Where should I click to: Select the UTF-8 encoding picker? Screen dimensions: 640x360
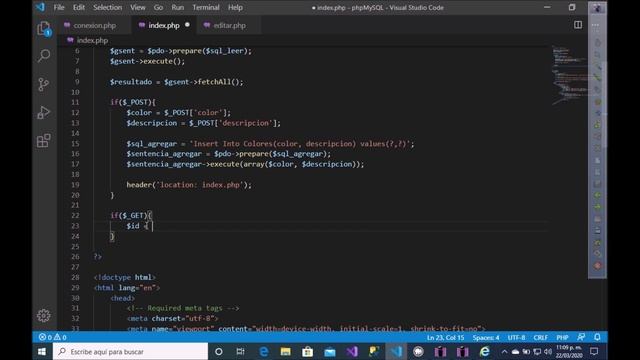point(516,338)
